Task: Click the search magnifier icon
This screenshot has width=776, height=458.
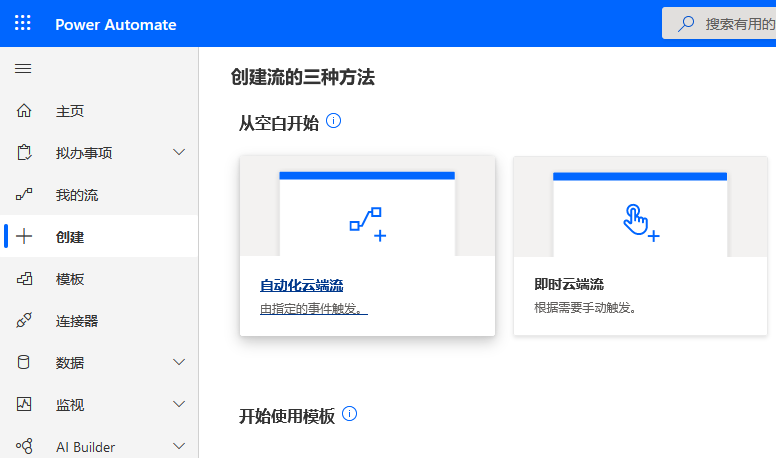Action: [686, 23]
